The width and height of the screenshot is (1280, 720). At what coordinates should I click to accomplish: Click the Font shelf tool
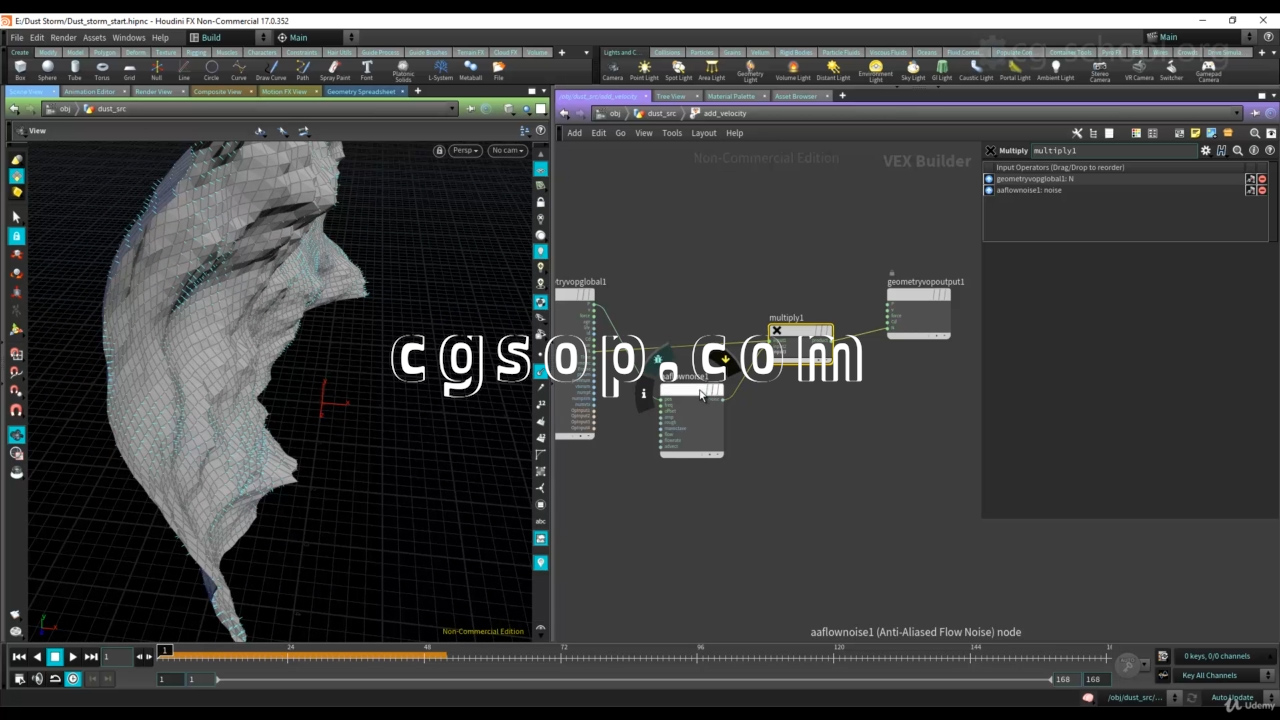367,71
